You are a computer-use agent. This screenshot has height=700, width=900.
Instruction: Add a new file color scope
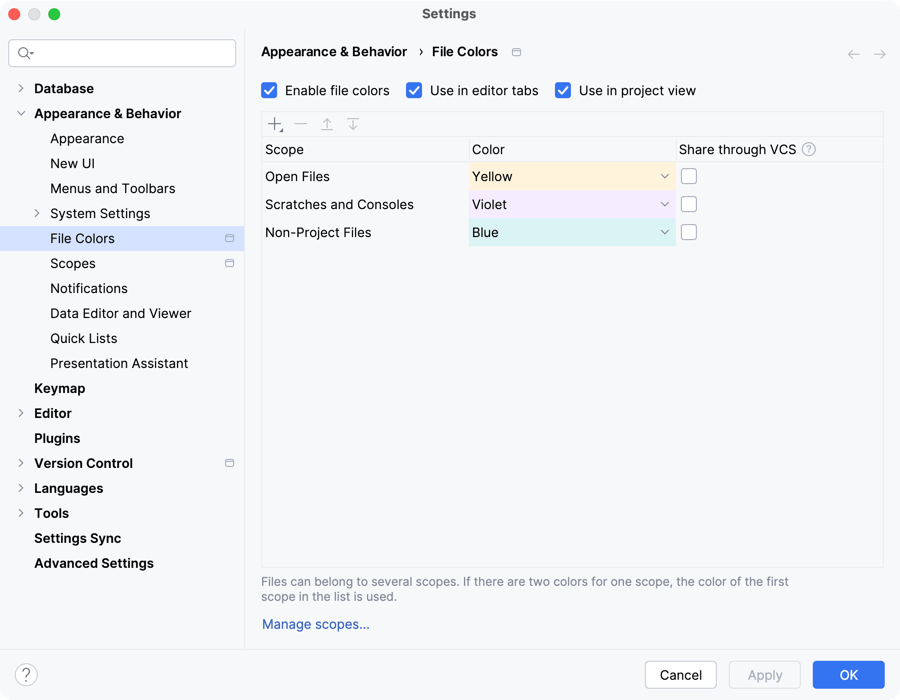[x=274, y=124]
